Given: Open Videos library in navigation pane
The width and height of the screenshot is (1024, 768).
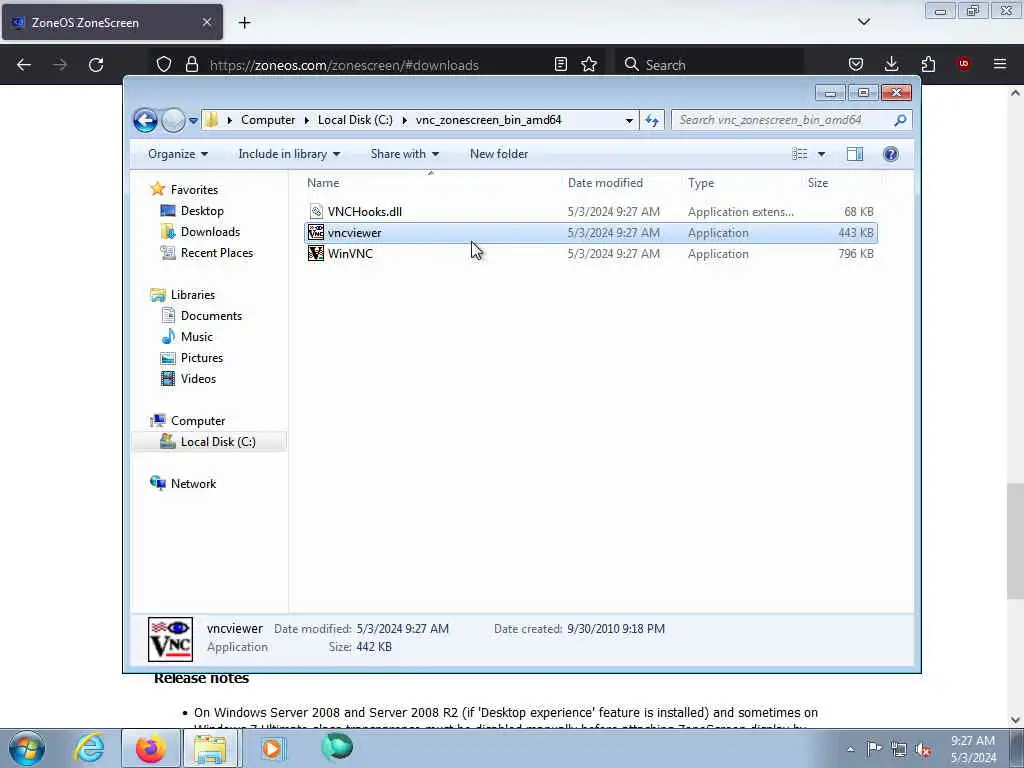Looking at the screenshot, I should pyautogui.click(x=198, y=379).
